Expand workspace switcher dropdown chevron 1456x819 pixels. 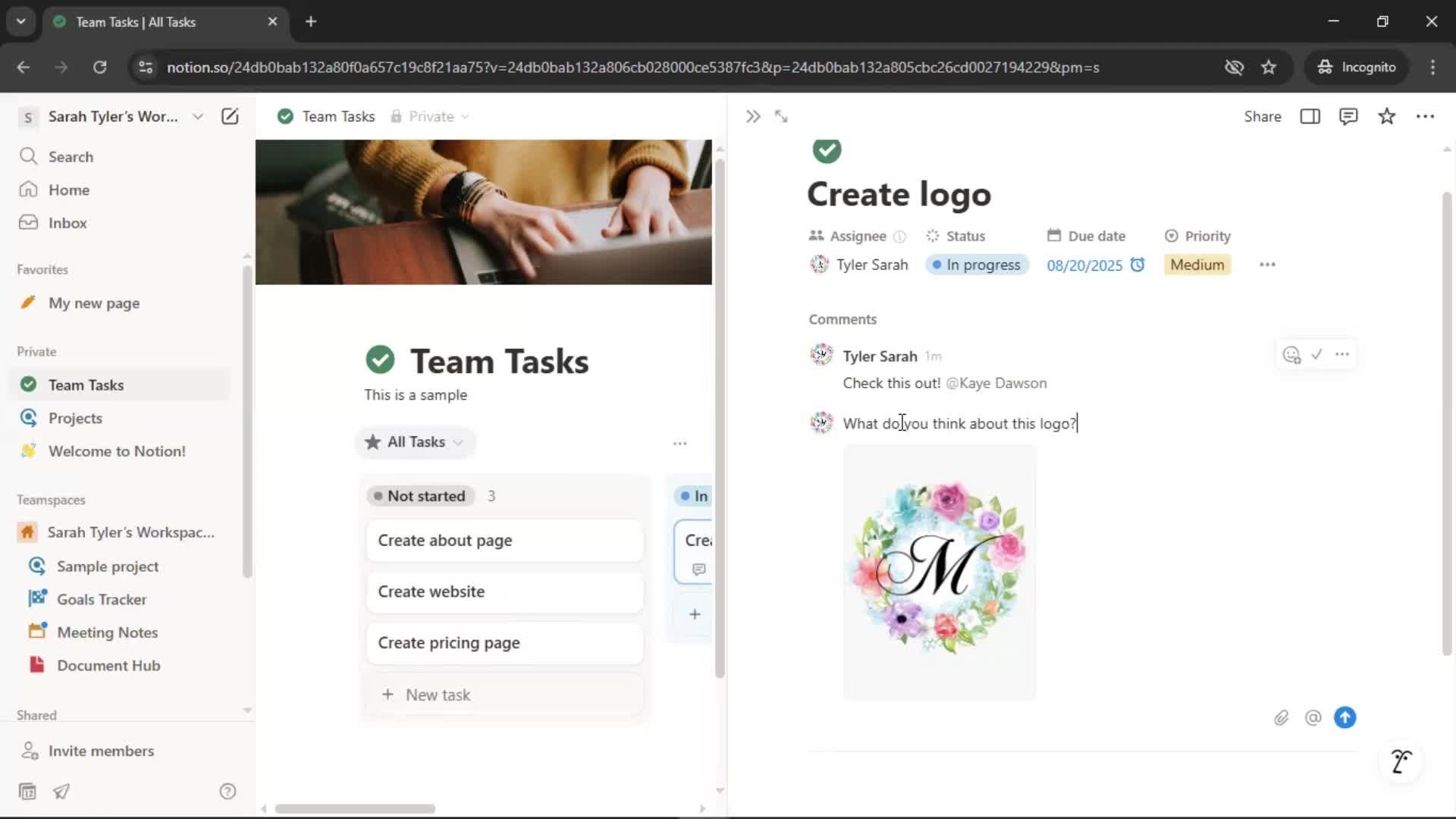point(198,116)
